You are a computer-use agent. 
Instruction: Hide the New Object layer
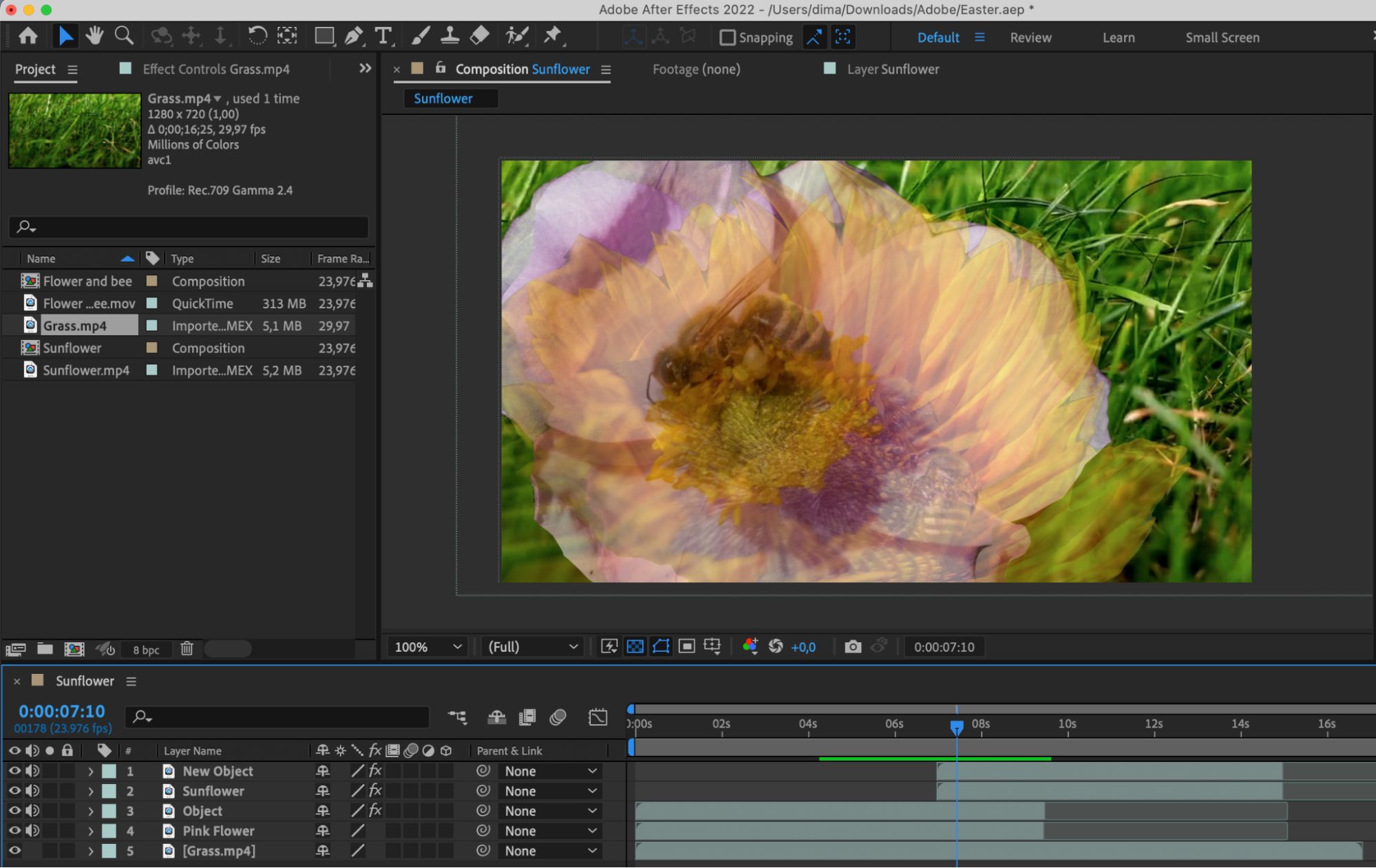(14, 771)
